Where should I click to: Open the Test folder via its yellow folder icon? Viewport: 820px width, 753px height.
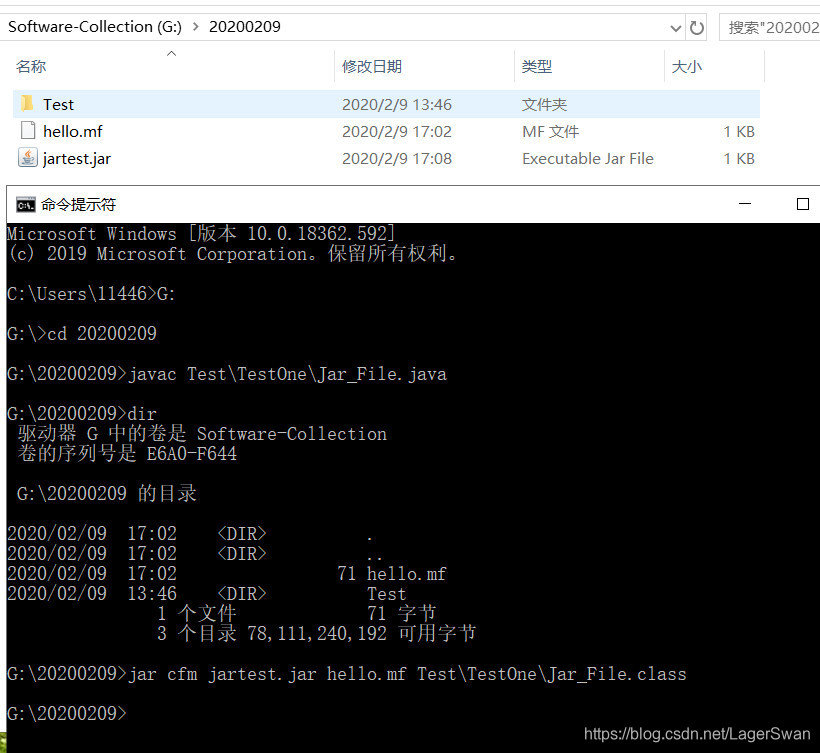[x=25, y=104]
